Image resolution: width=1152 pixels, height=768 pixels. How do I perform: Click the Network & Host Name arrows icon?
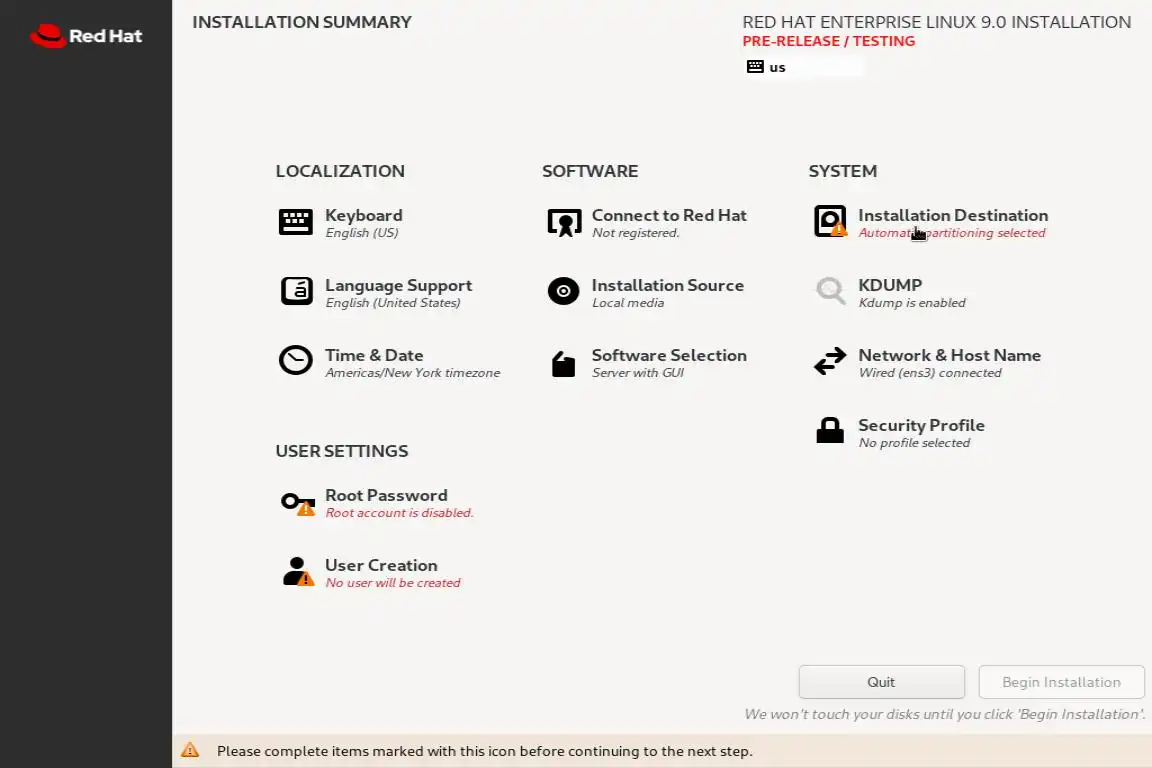[x=830, y=362]
